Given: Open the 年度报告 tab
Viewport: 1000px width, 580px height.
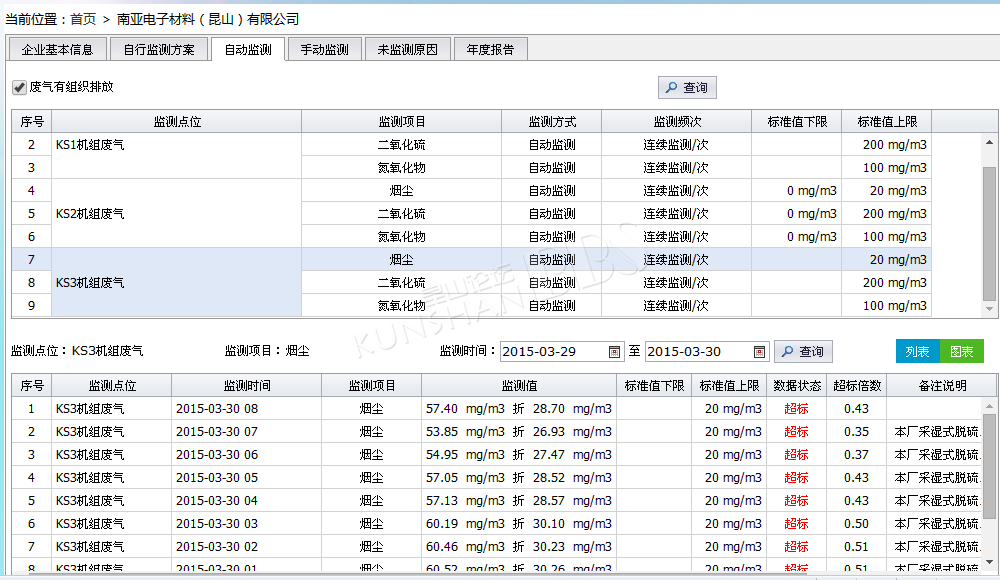Looking at the screenshot, I should tap(490, 49).
